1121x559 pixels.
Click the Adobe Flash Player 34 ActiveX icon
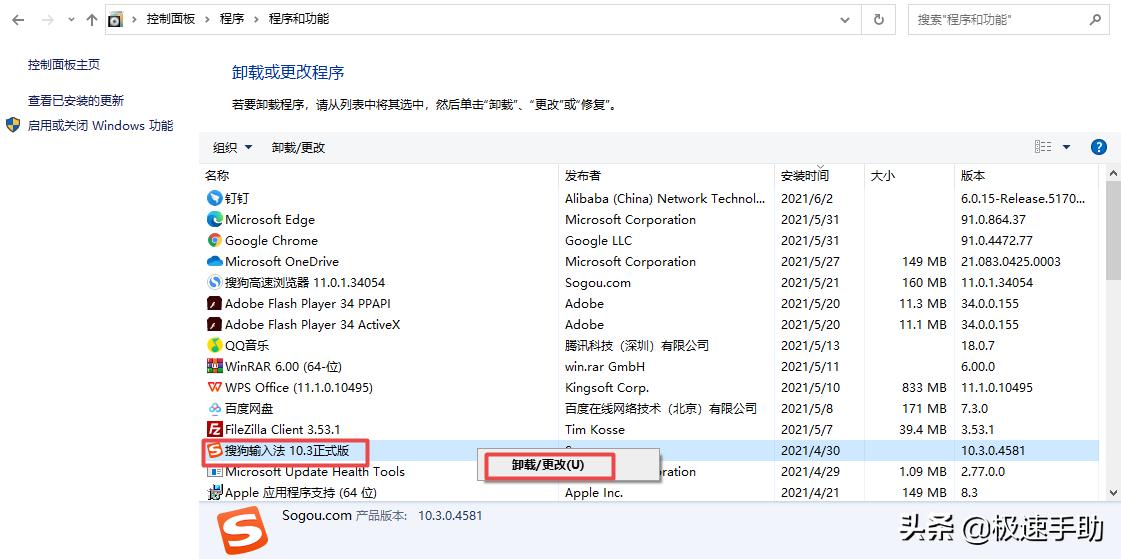[214, 325]
